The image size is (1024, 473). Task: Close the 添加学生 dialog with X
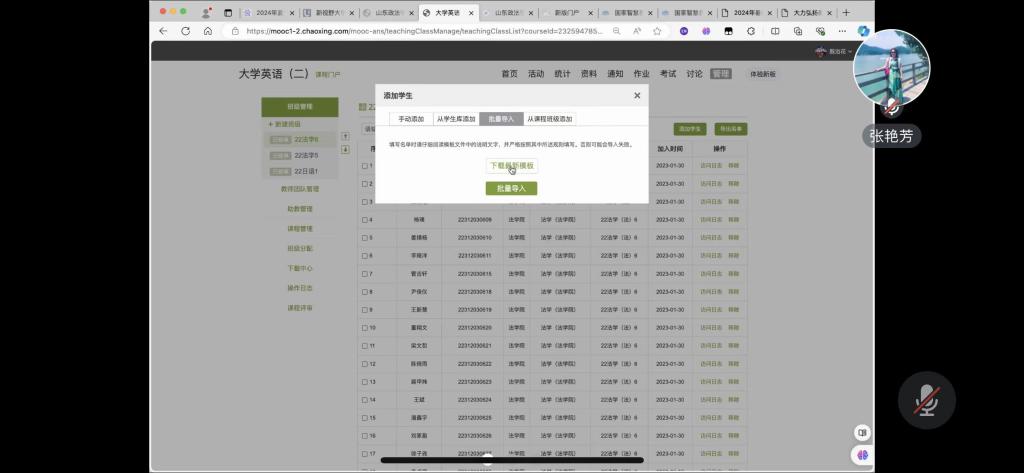tap(637, 96)
